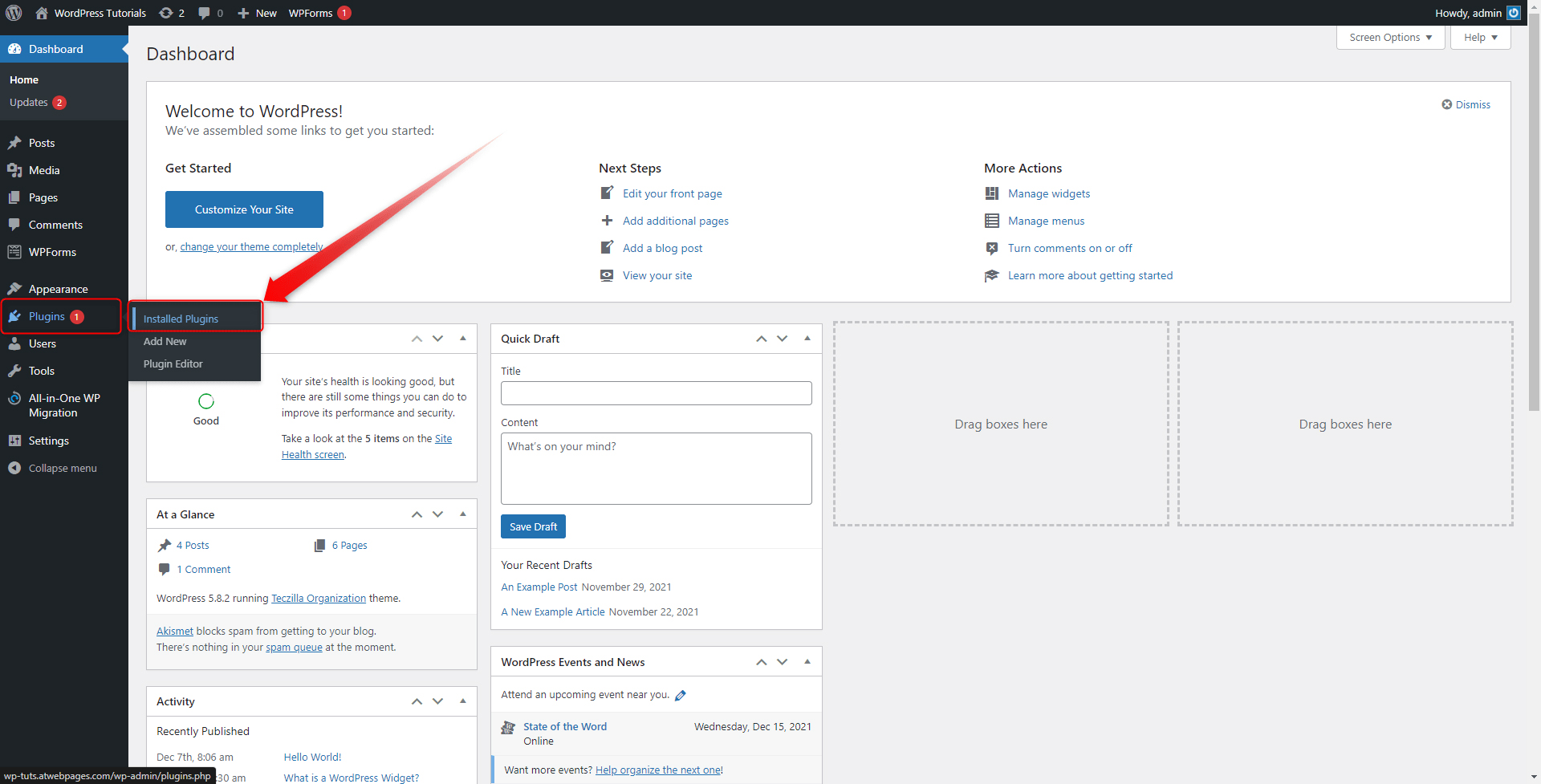Open the 1 Comment link
This screenshot has height=784, width=1541.
203,569
